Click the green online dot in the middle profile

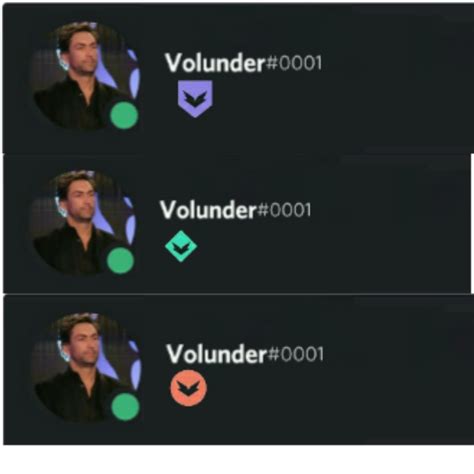pos(120,261)
